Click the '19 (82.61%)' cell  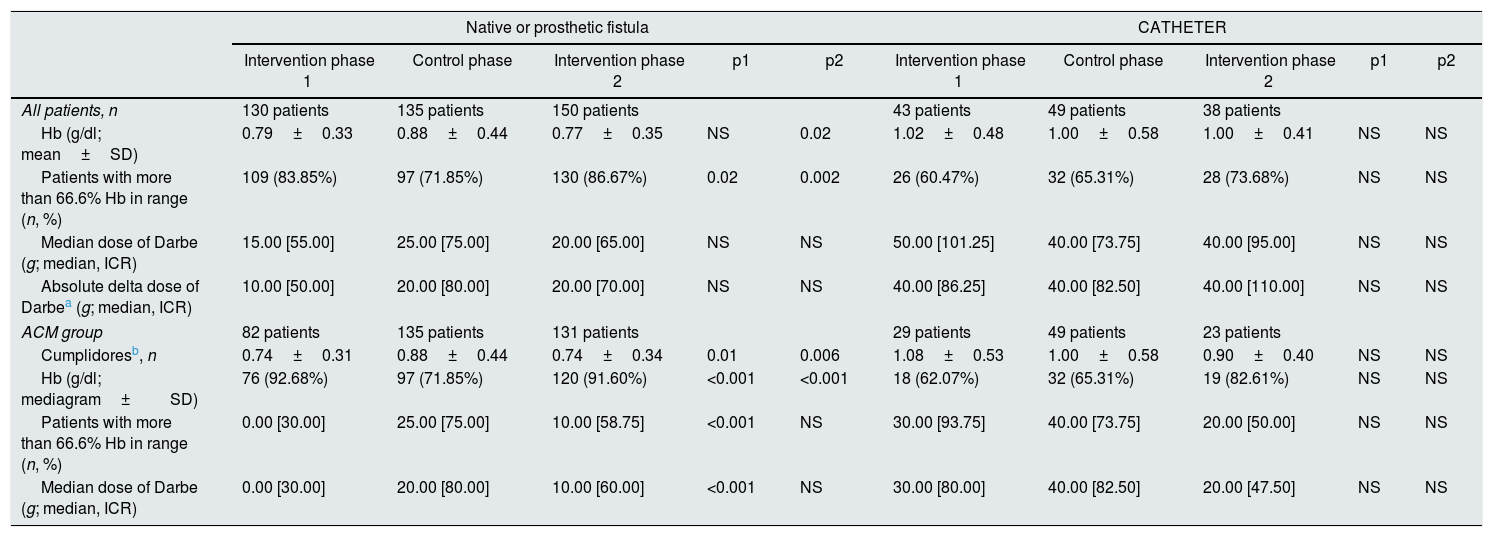point(1245,377)
